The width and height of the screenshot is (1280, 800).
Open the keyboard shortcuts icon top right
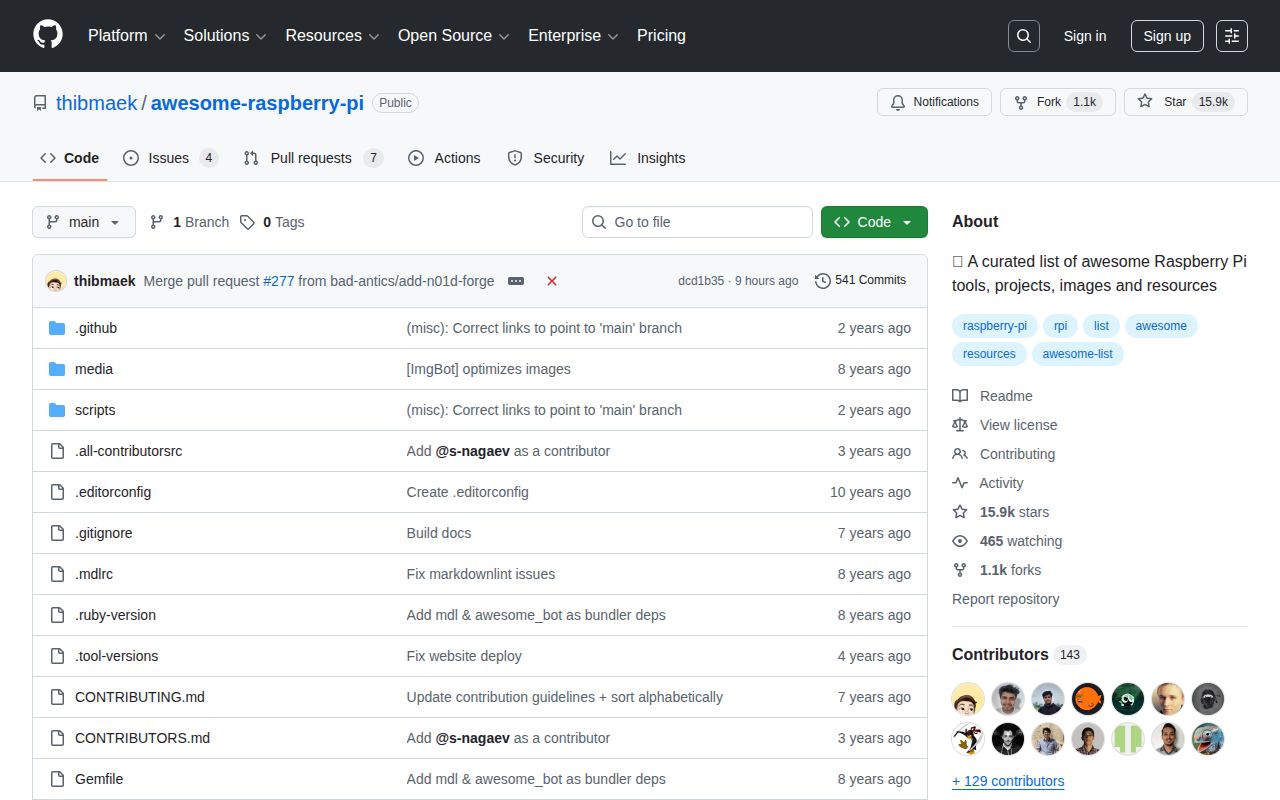click(x=1231, y=36)
